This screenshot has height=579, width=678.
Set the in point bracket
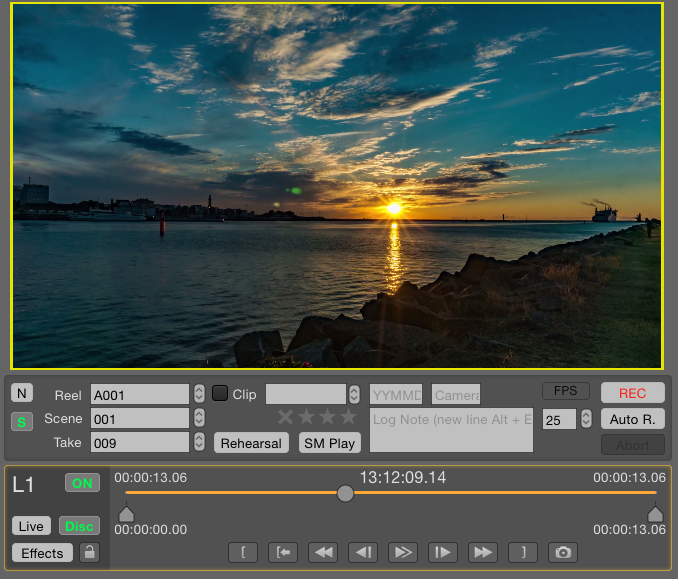[x=242, y=552]
